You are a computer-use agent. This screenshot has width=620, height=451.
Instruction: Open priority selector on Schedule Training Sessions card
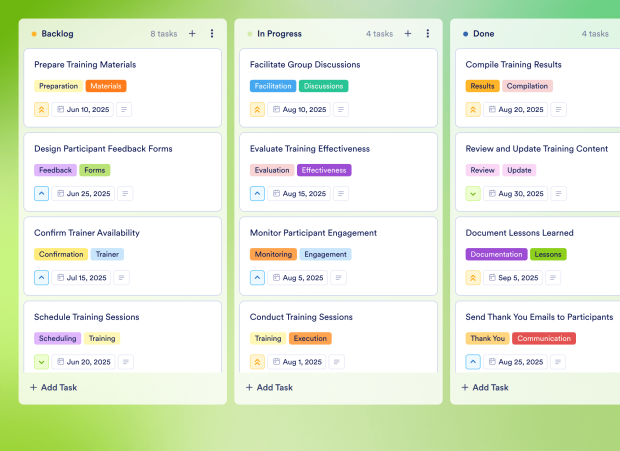(42, 361)
